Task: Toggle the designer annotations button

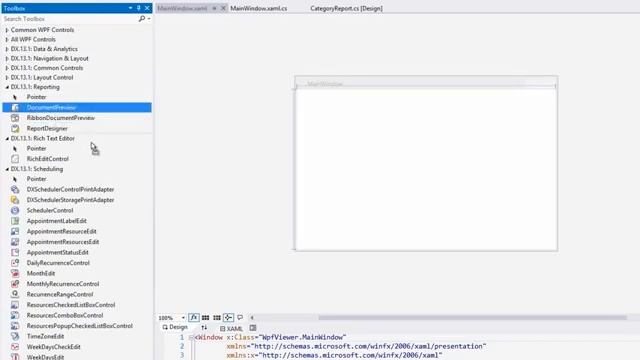Action: tap(240, 318)
